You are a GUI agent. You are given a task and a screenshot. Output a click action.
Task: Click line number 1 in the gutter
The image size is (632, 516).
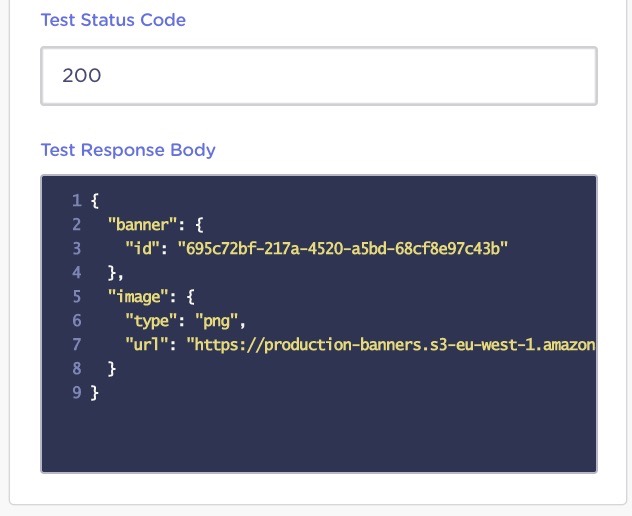click(x=77, y=200)
